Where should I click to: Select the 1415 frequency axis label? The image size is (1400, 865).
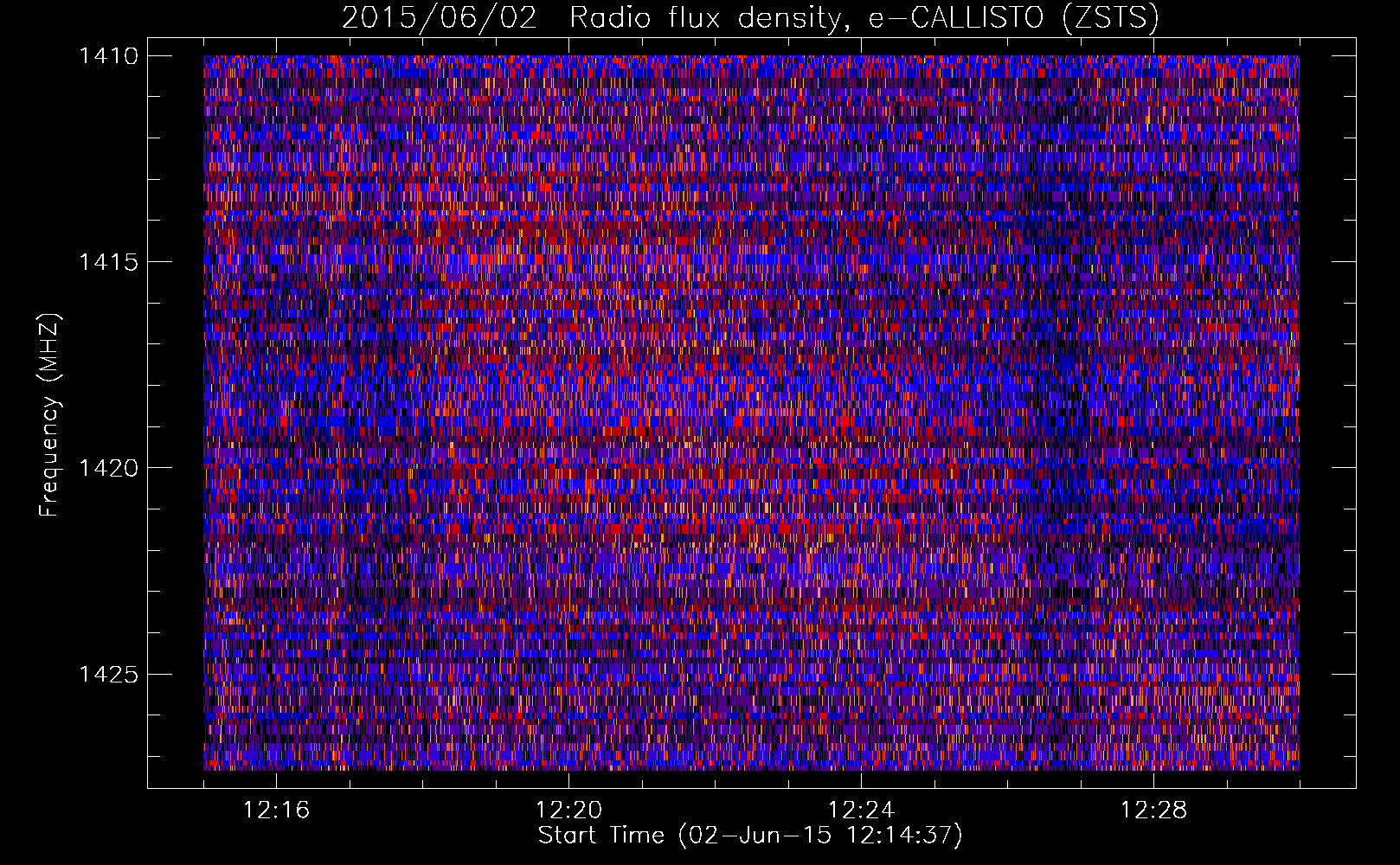pyautogui.click(x=108, y=262)
